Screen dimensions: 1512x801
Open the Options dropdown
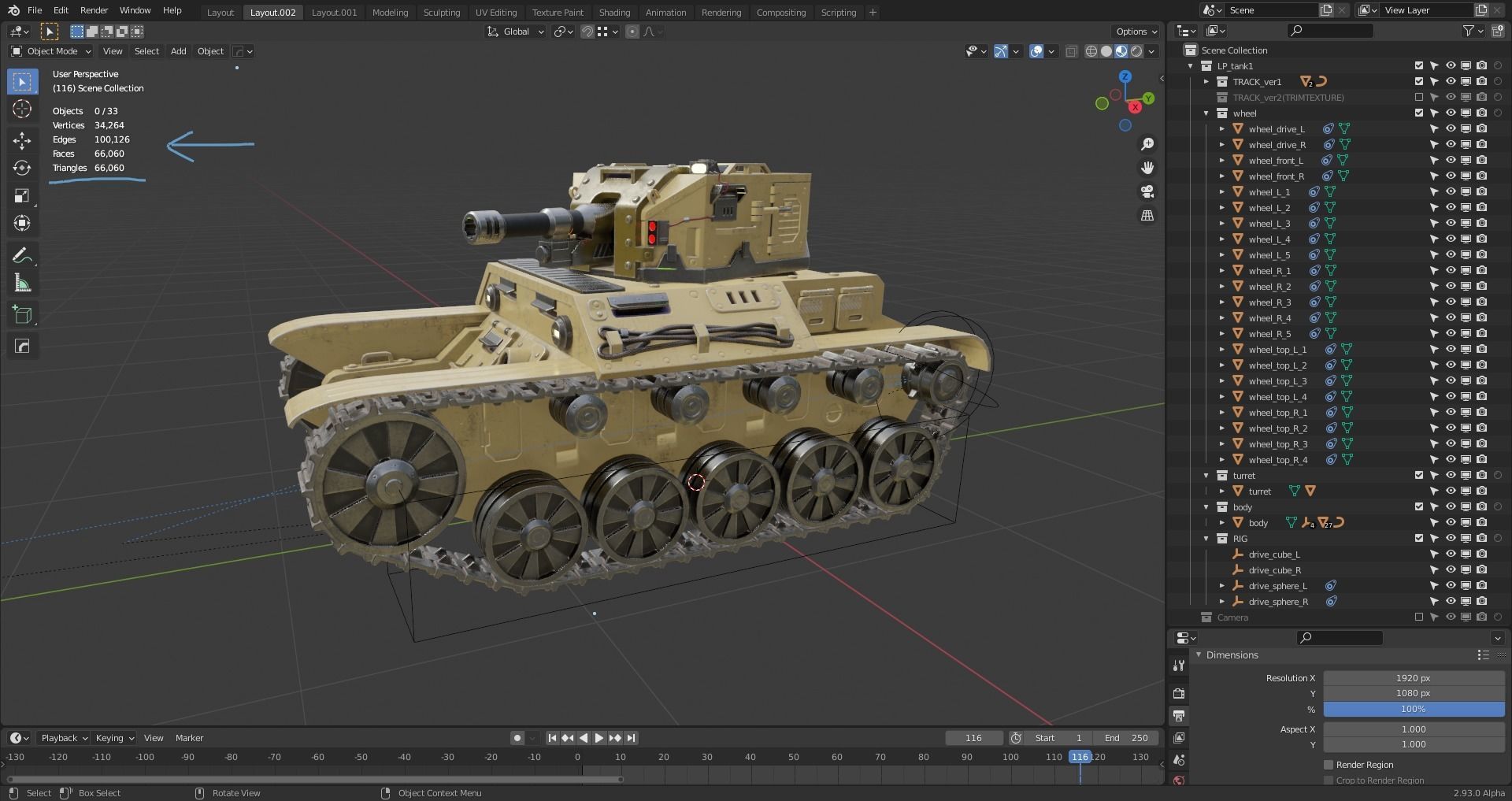(x=1136, y=32)
